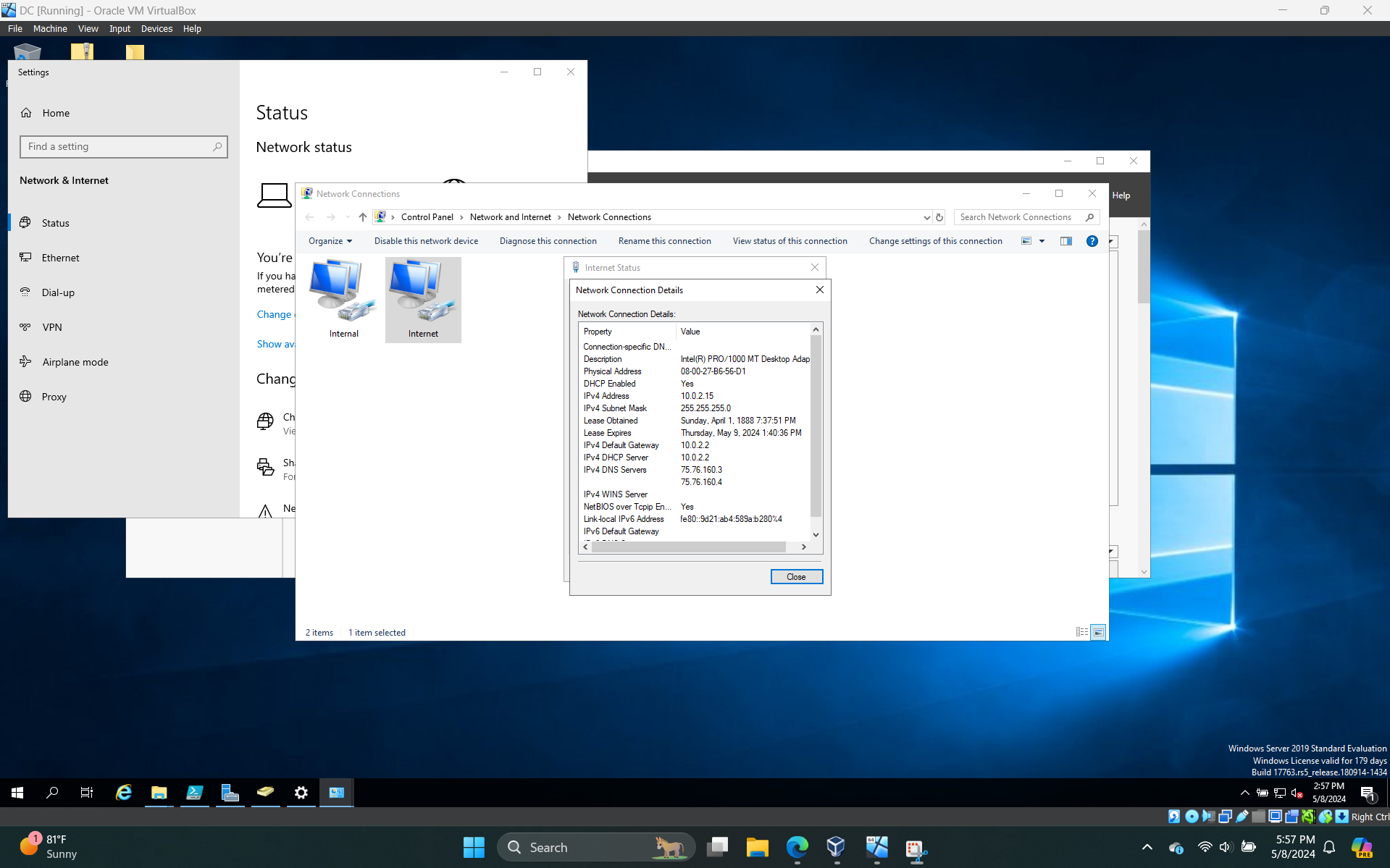Click Rename this connection

coord(665,241)
